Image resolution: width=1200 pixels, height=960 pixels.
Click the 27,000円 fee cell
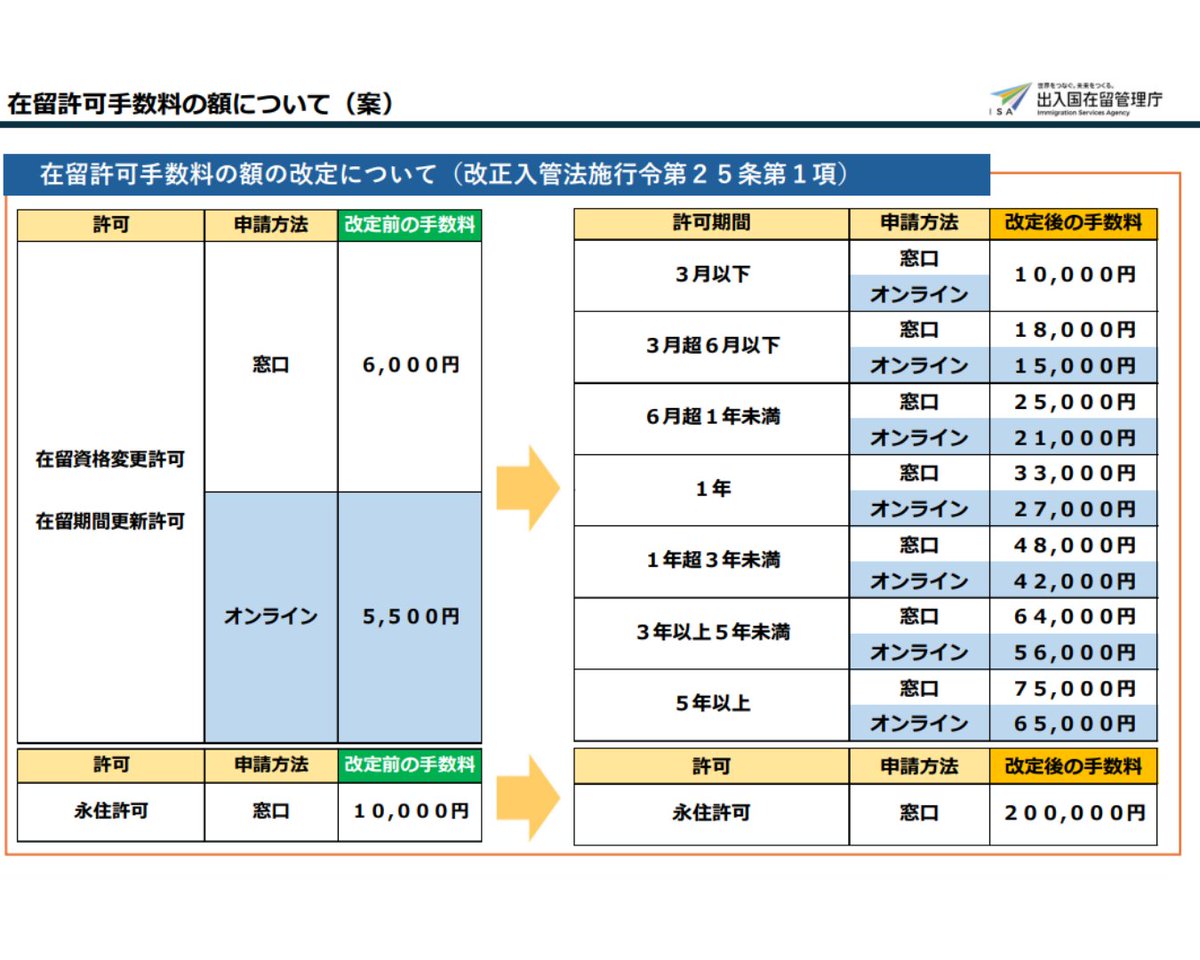pyautogui.click(x=1074, y=508)
